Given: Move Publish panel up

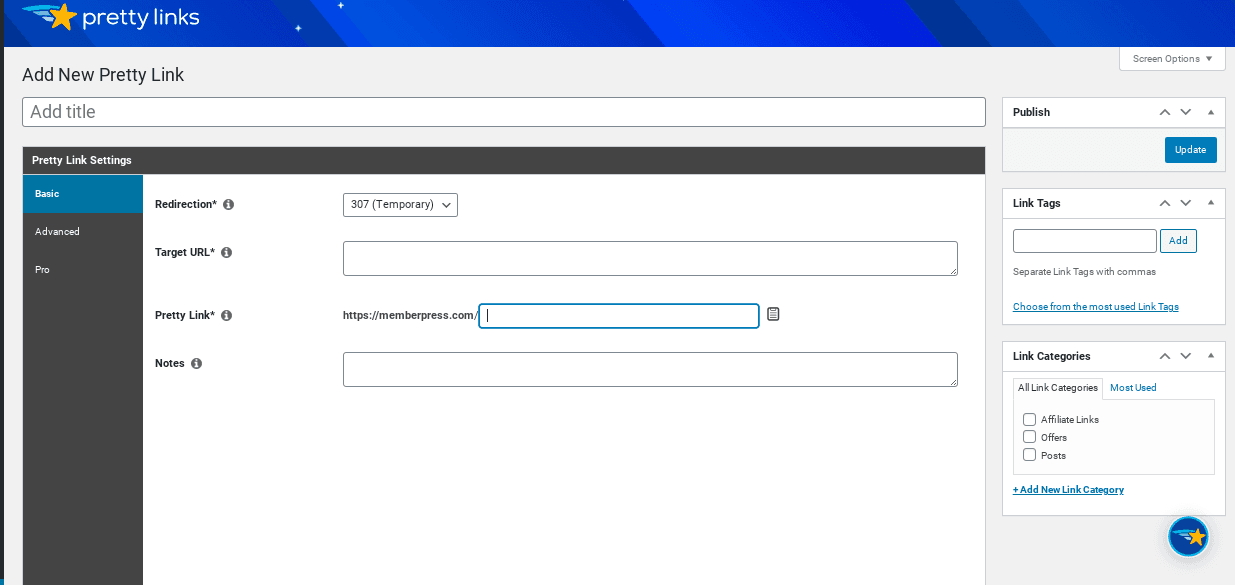Looking at the screenshot, I should point(1164,112).
